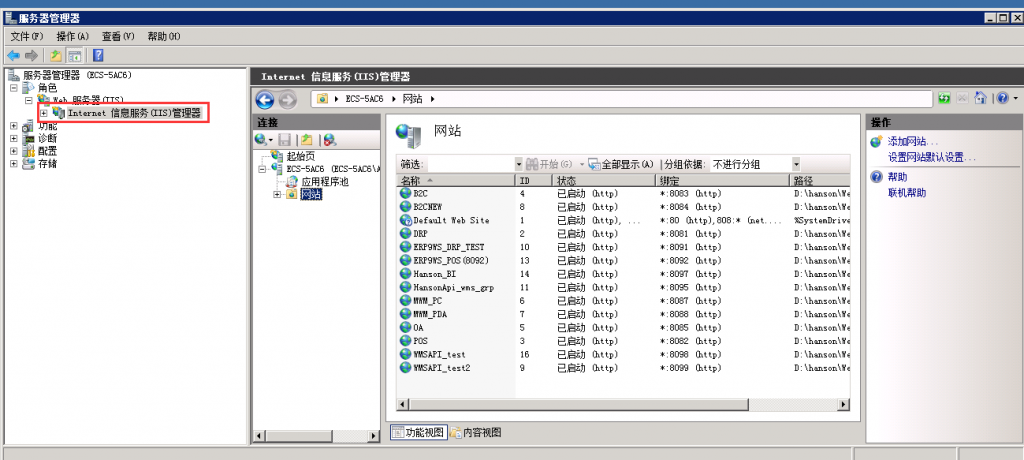This screenshot has width=1024, height=460.
Task: Click 设置网站默认设置... link
Action: (931, 157)
